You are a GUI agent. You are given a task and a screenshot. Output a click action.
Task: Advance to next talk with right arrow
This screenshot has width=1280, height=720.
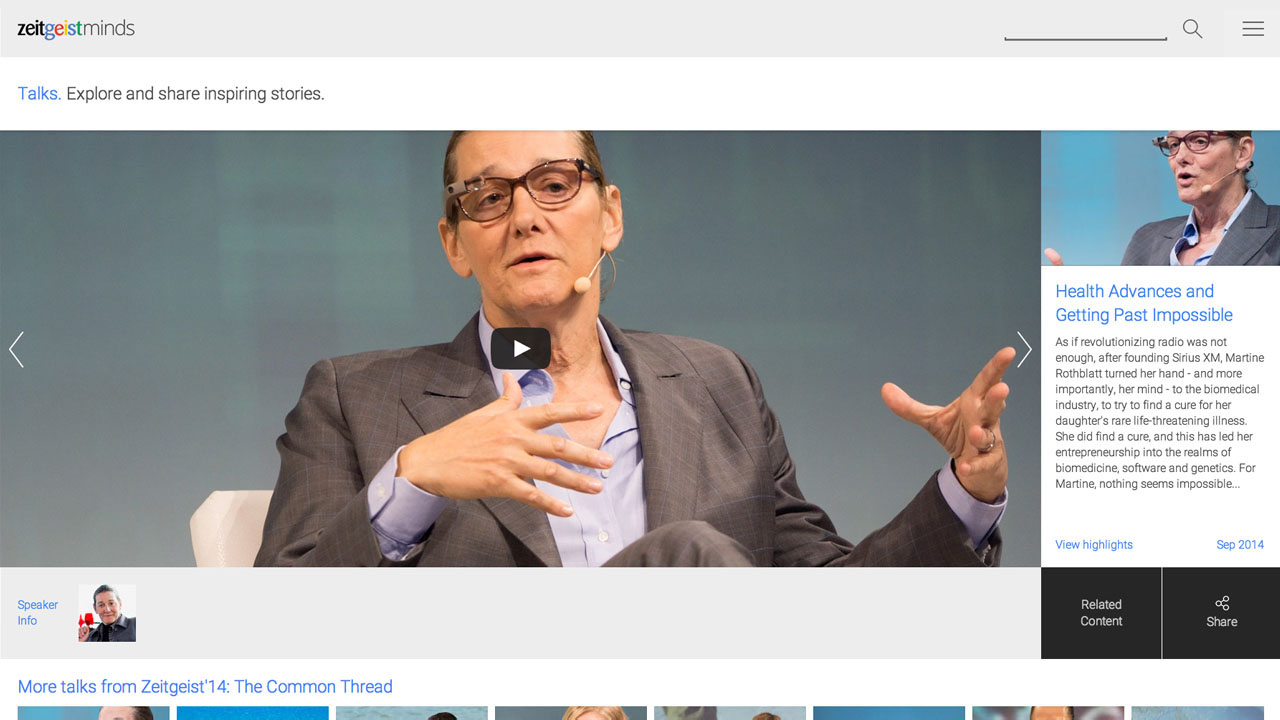click(1024, 350)
